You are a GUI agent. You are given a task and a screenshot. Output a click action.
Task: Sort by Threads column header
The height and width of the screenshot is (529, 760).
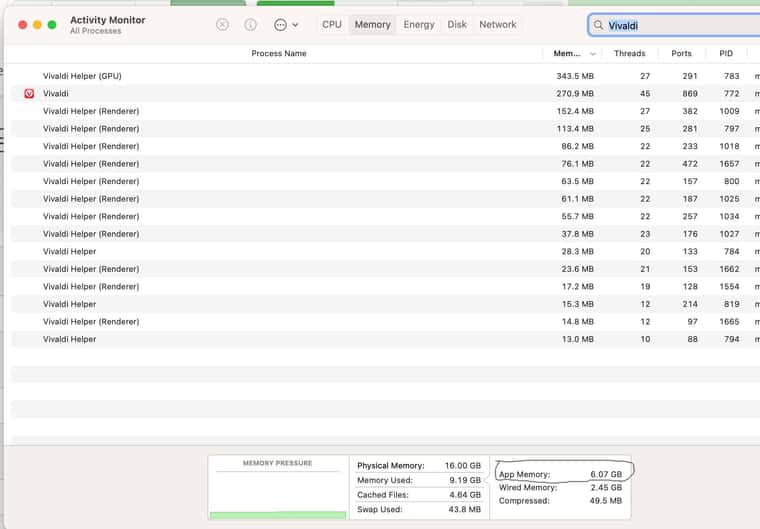pos(629,53)
